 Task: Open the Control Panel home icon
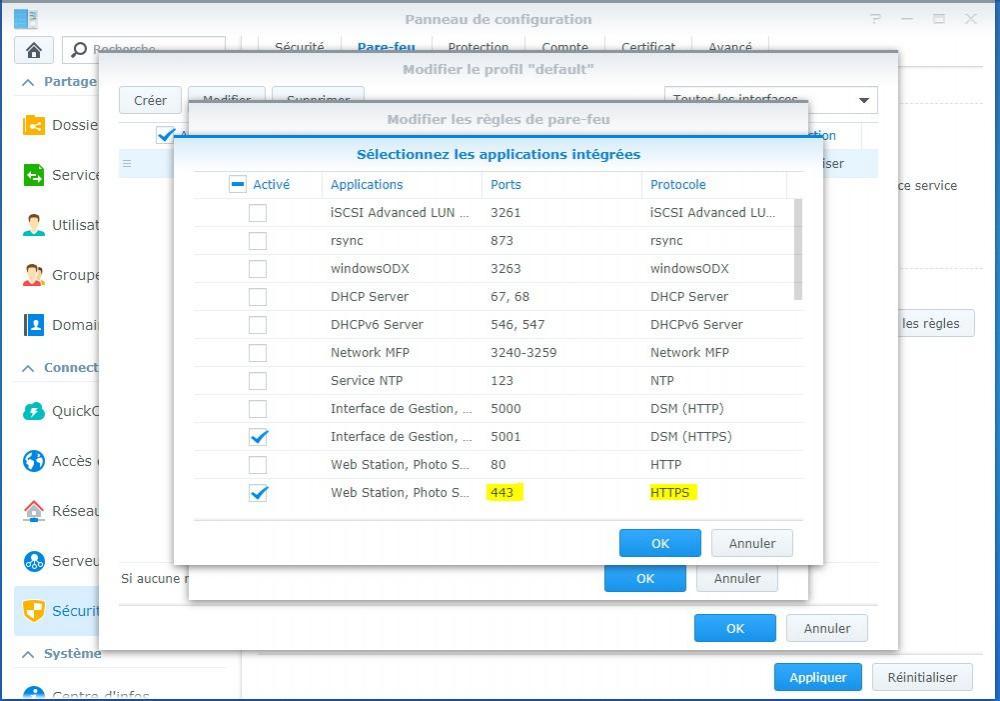tap(34, 50)
